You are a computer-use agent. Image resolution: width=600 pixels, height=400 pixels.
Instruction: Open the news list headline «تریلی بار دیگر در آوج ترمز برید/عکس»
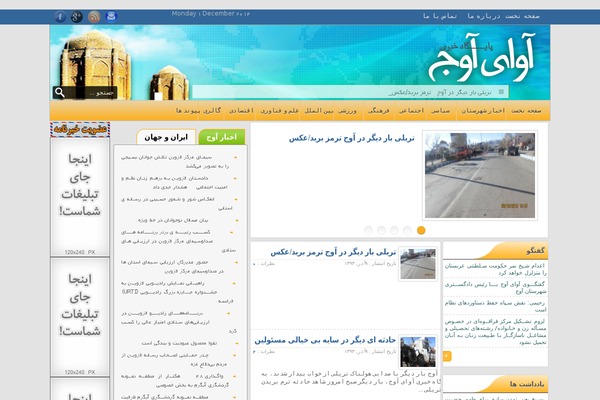[333, 253]
